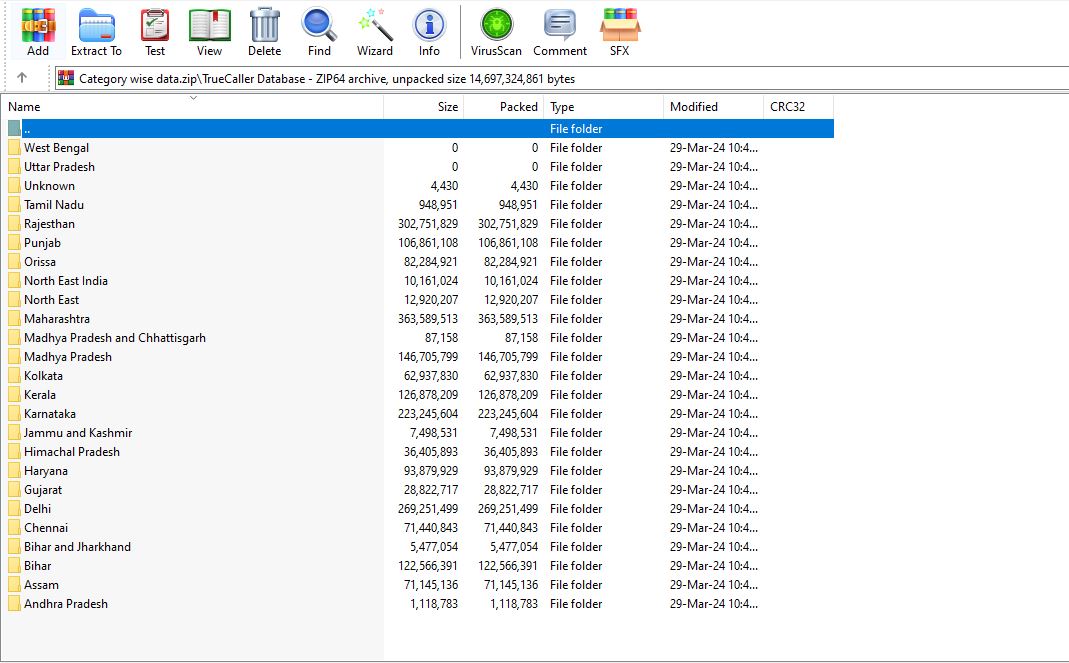Click the View file icon
The height and width of the screenshot is (663, 1069).
click(x=209, y=31)
